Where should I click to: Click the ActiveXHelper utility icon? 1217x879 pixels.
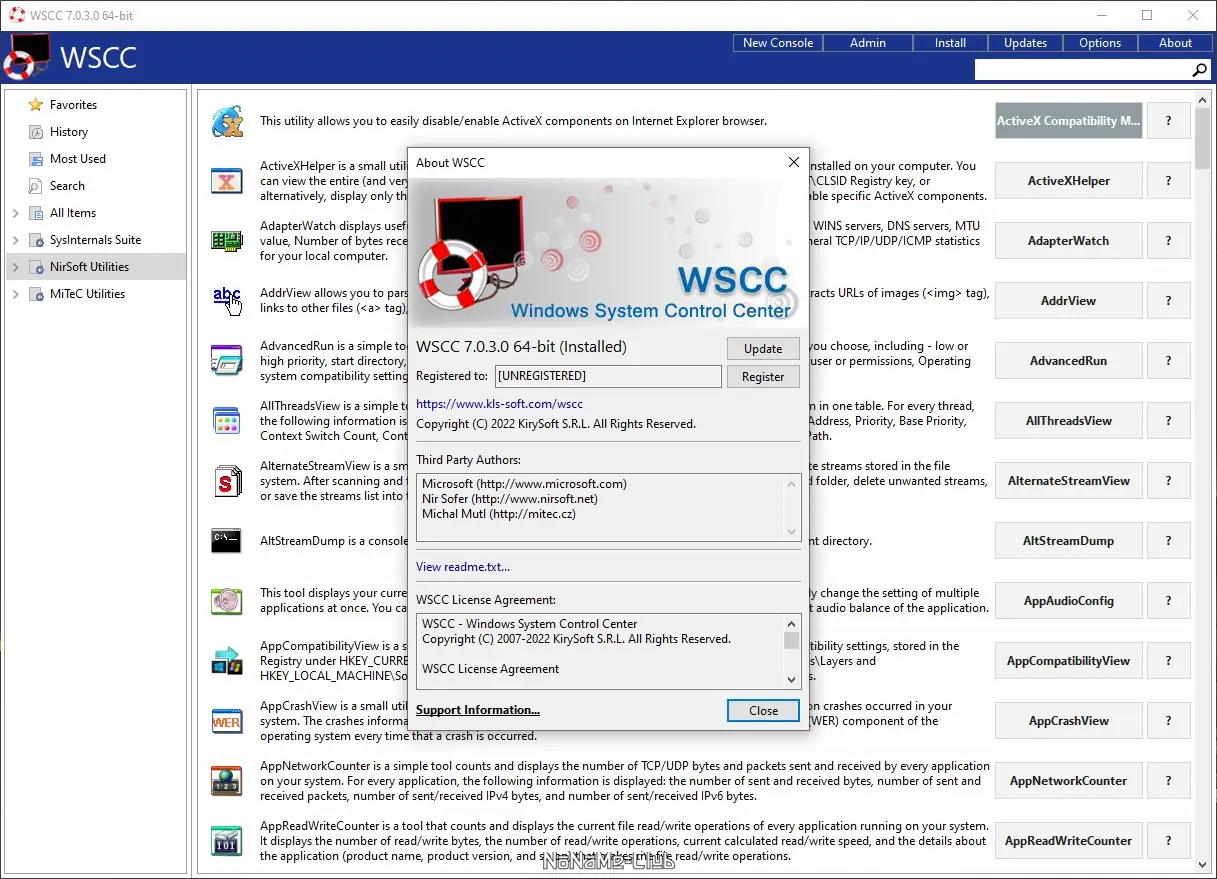227,181
